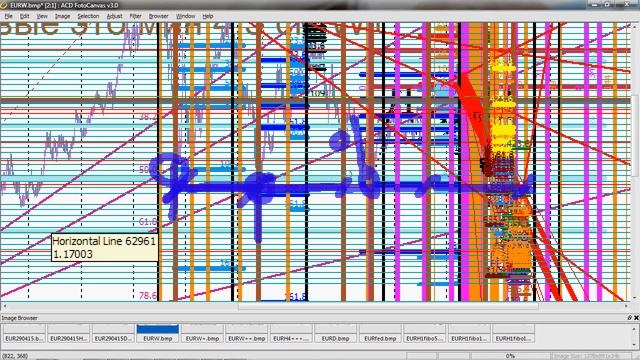Open the Edit menu
Viewport: 640px width, 360px height.
[24, 16]
